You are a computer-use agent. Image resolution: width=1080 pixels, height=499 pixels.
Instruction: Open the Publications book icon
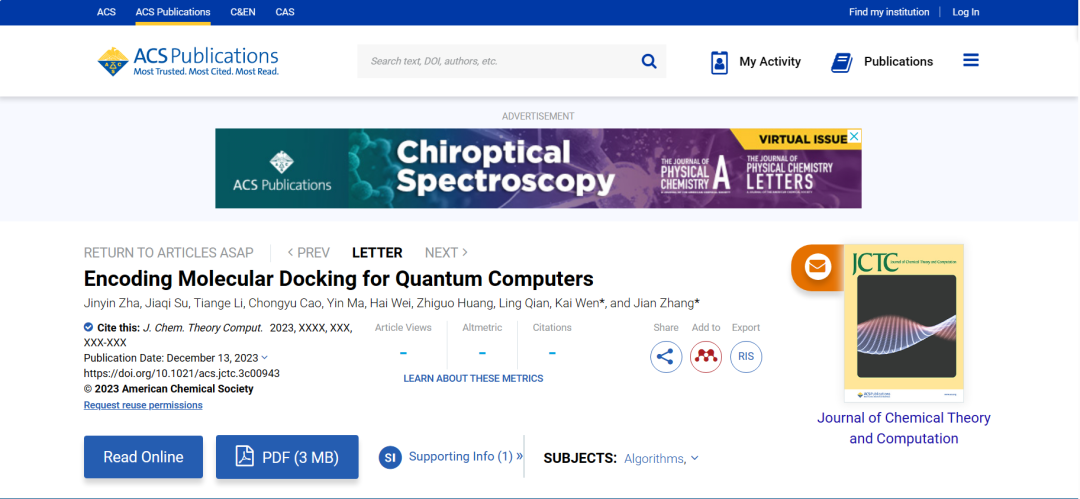click(842, 63)
